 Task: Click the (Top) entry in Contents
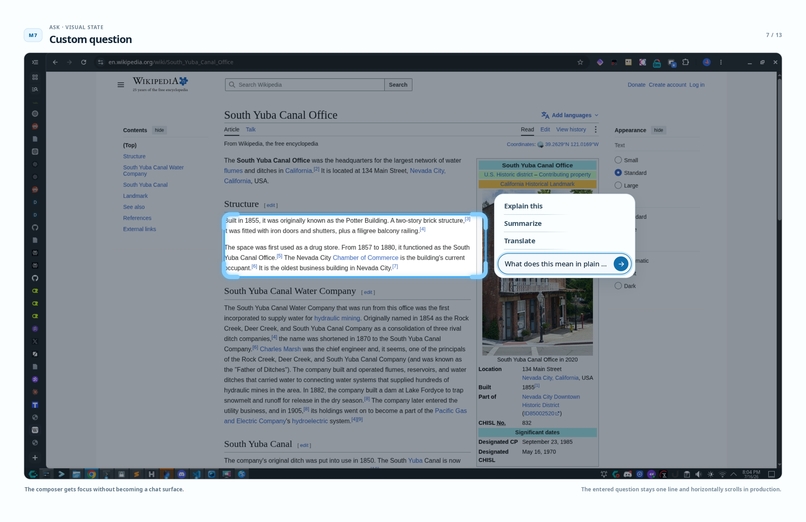coord(130,145)
